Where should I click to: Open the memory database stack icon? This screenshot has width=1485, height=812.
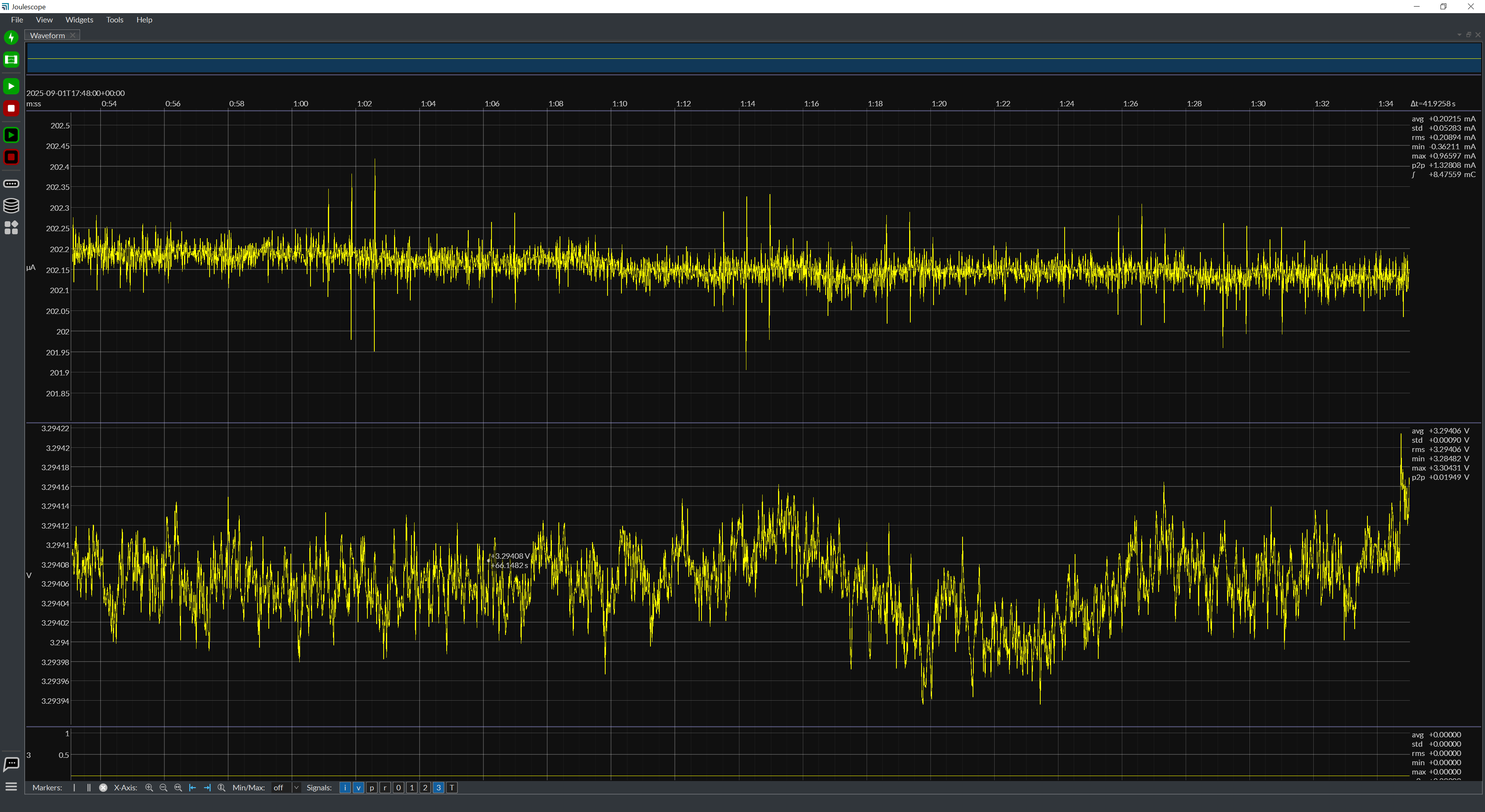(11, 206)
